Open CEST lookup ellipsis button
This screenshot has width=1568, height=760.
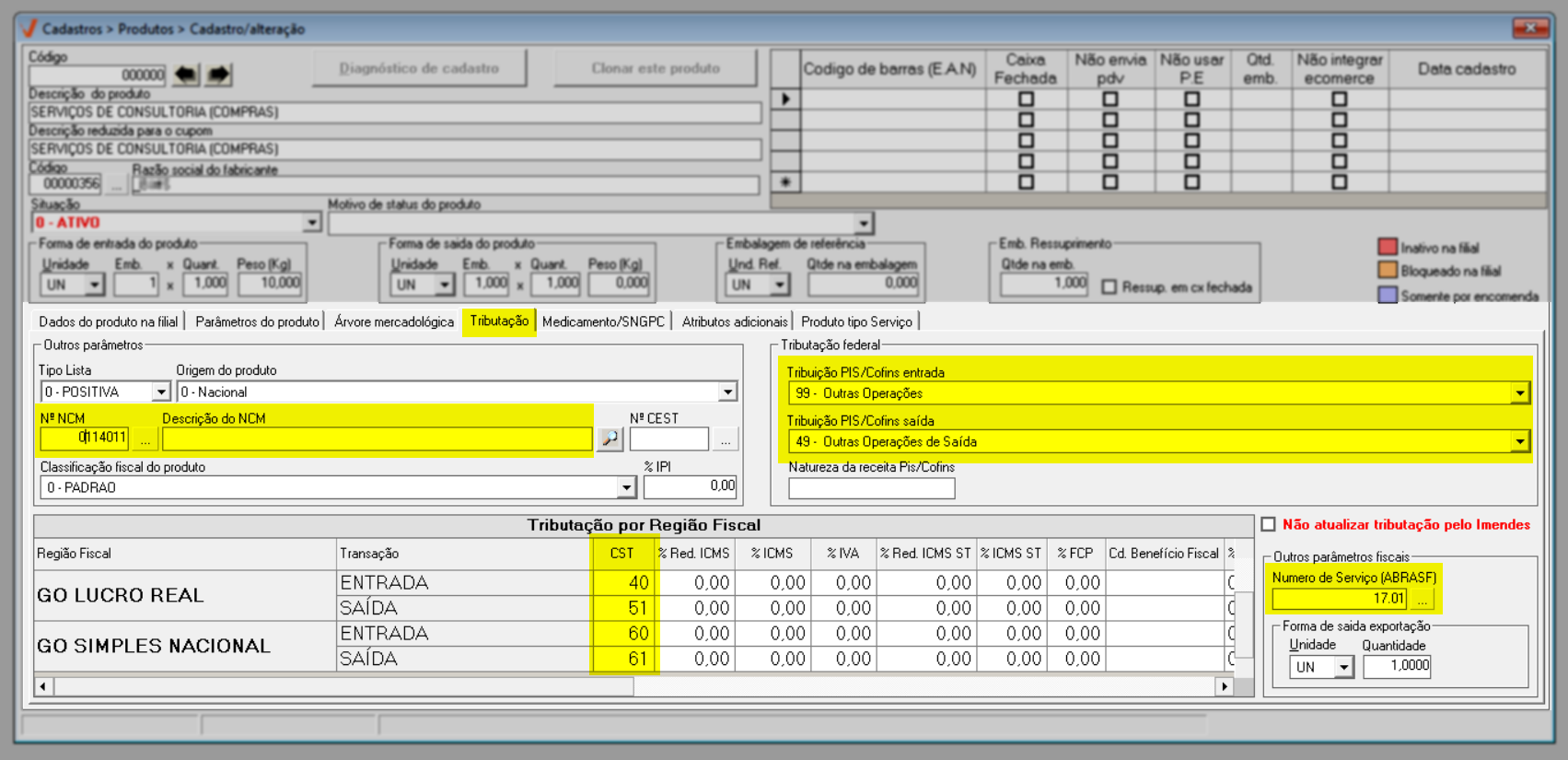(x=725, y=439)
